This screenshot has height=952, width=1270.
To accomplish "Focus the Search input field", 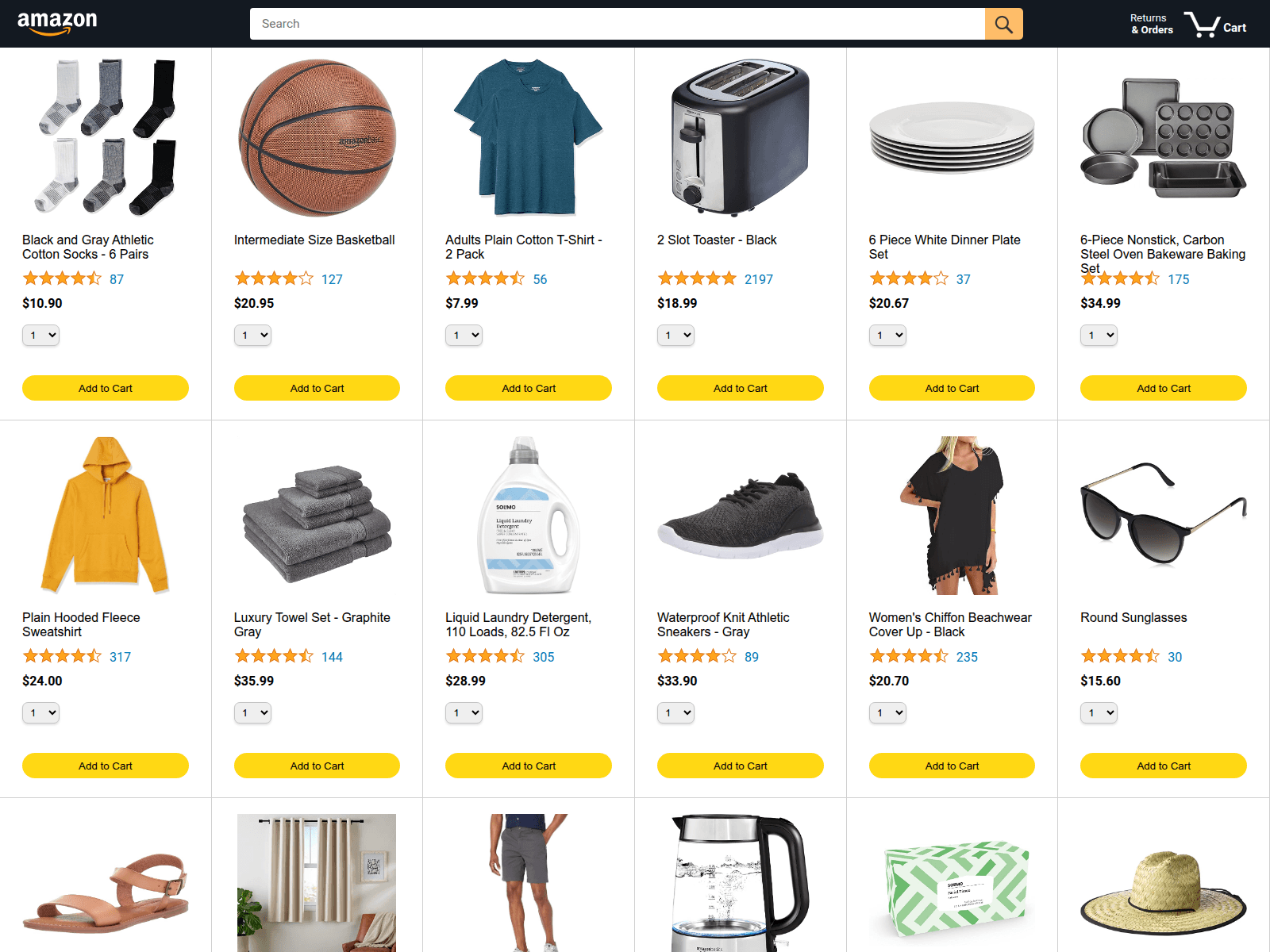I will click(618, 24).
